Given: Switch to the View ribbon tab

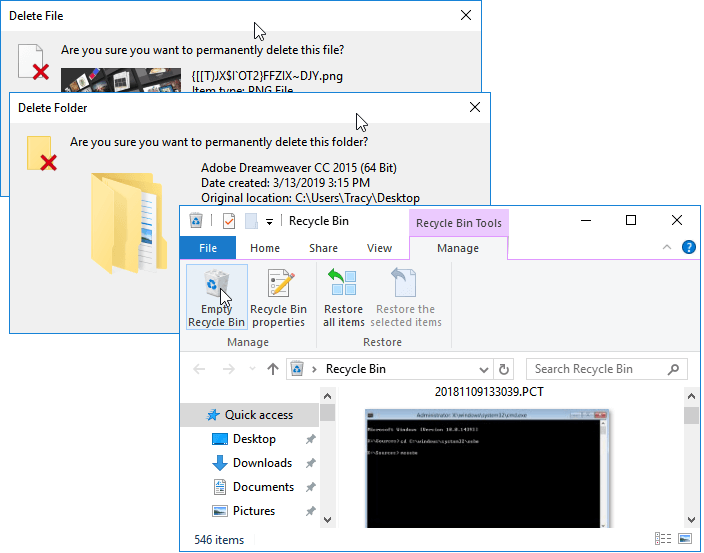Looking at the screenshot, I should [x=379, y=248].
